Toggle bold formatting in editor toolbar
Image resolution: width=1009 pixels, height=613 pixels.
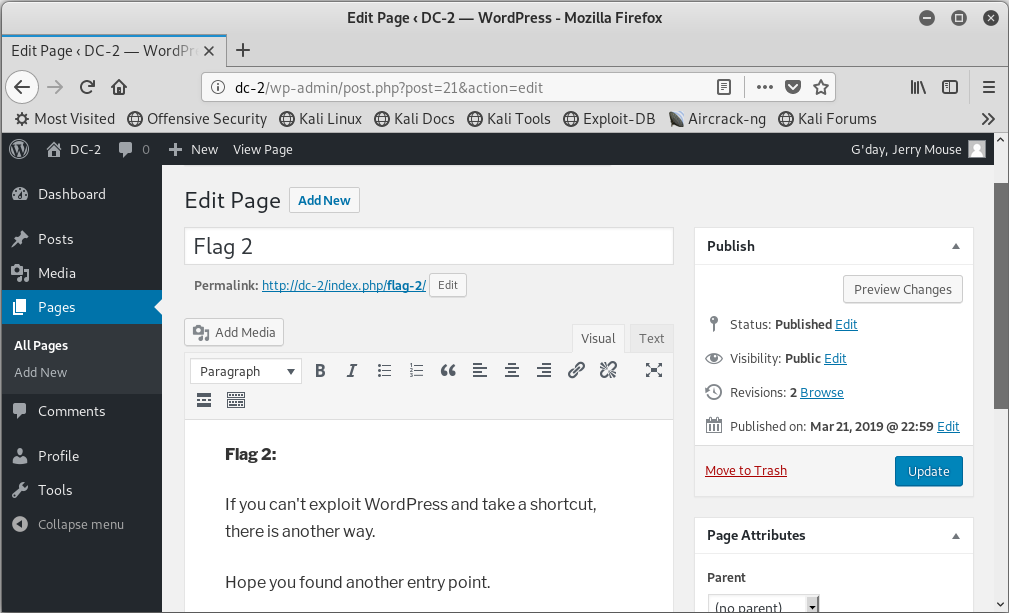click(320, 371)
